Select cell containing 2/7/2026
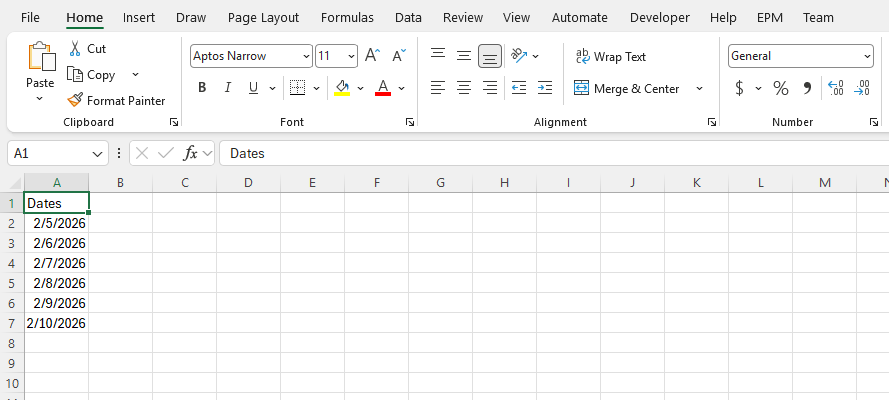 56,263
